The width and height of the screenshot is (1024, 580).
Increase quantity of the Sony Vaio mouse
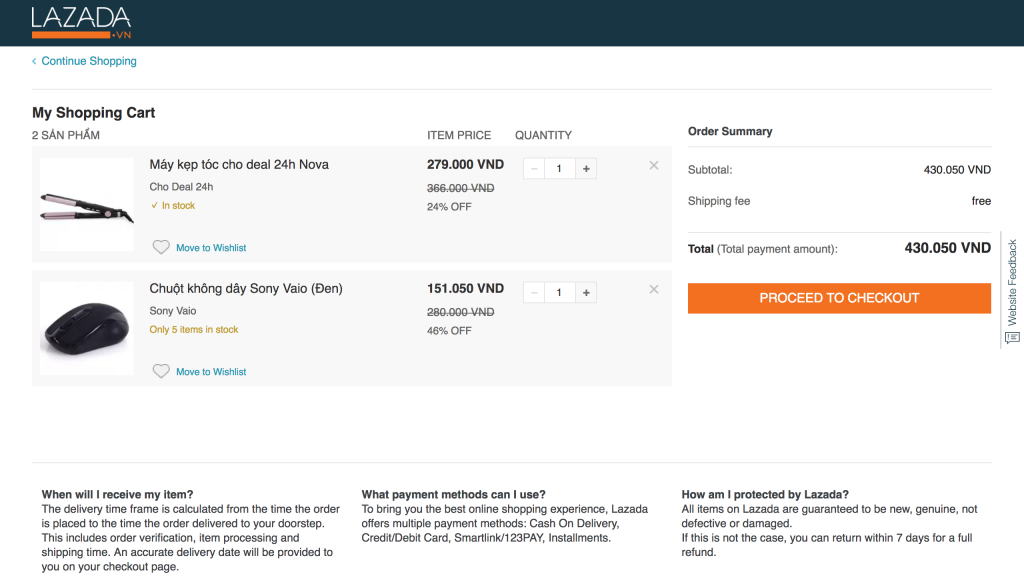tap(587, 293)
